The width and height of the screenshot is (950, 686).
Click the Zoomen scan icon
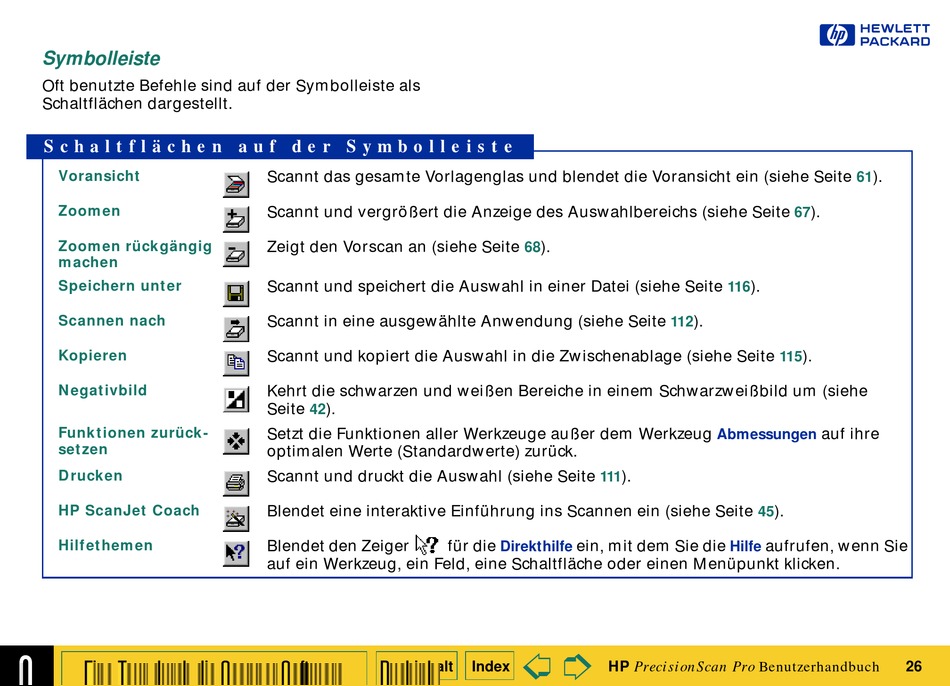[x=236, y=220]
